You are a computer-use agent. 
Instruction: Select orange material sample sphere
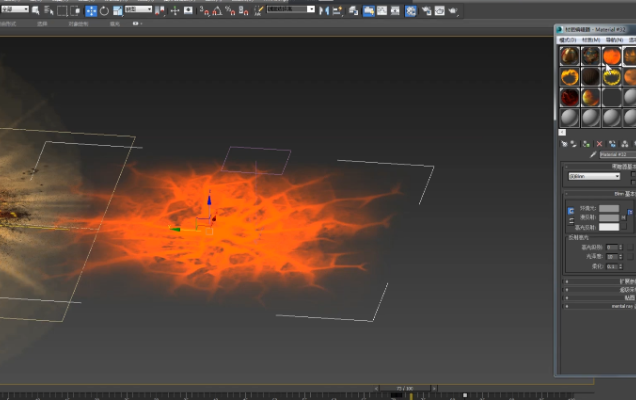click(612, 56)
